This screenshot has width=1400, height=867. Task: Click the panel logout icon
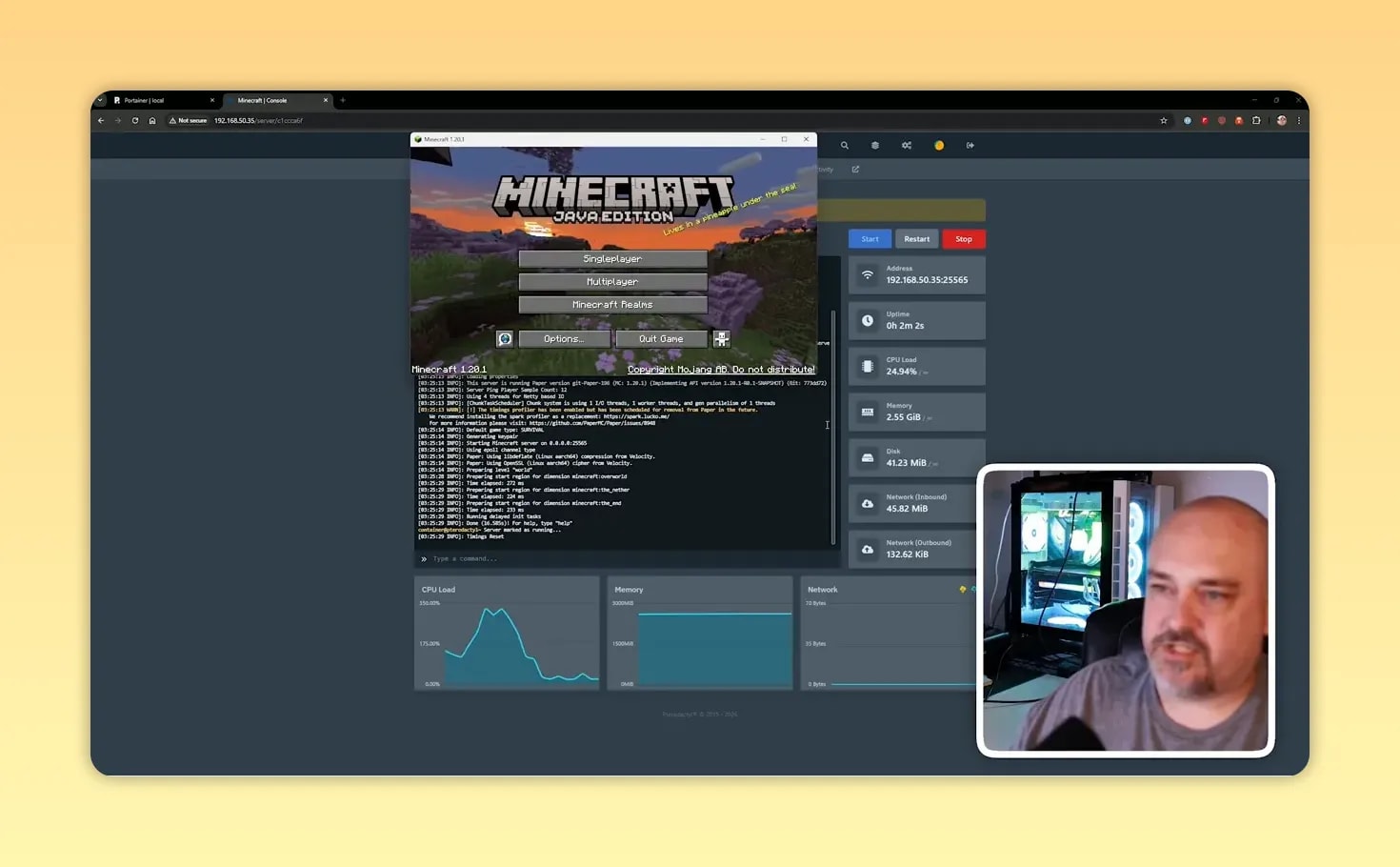click(970, 146)
